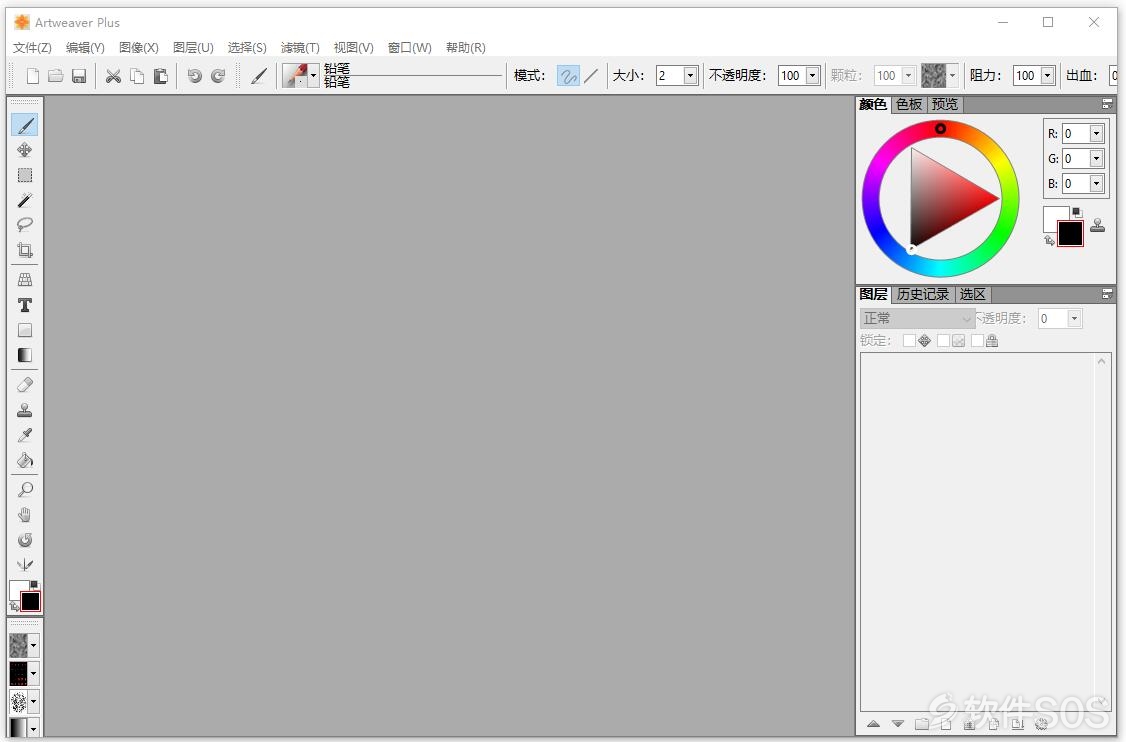
Task: Select the Magic Wand tool
Action: (x=25, y=200)
